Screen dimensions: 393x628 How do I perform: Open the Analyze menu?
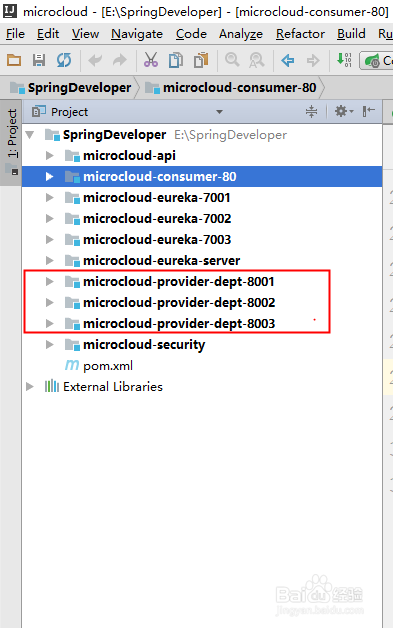241,34
